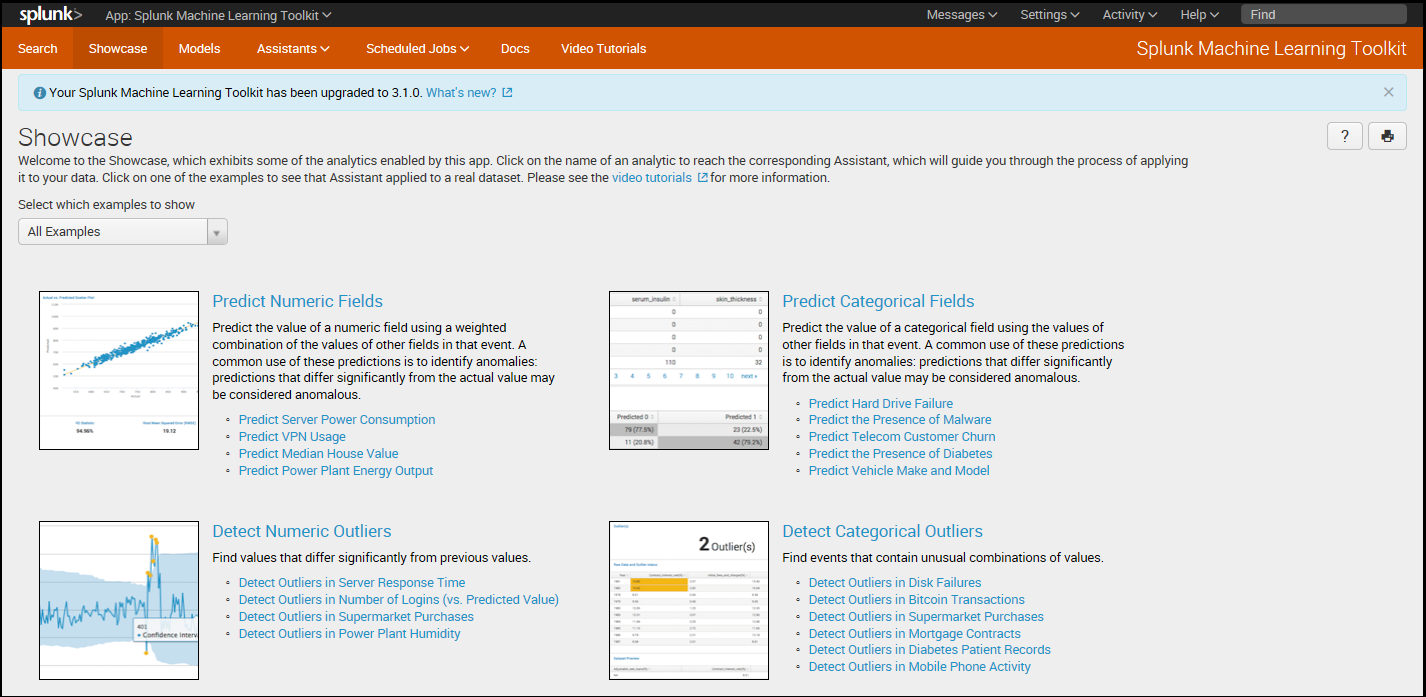The image size is (1426, 697).
Task: Open Predict Hard Drive Failure example
Action: pos(881,404)
